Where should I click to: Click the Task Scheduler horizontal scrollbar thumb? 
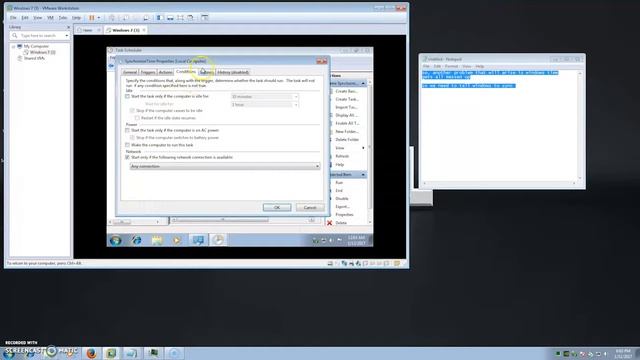[222, 220]
